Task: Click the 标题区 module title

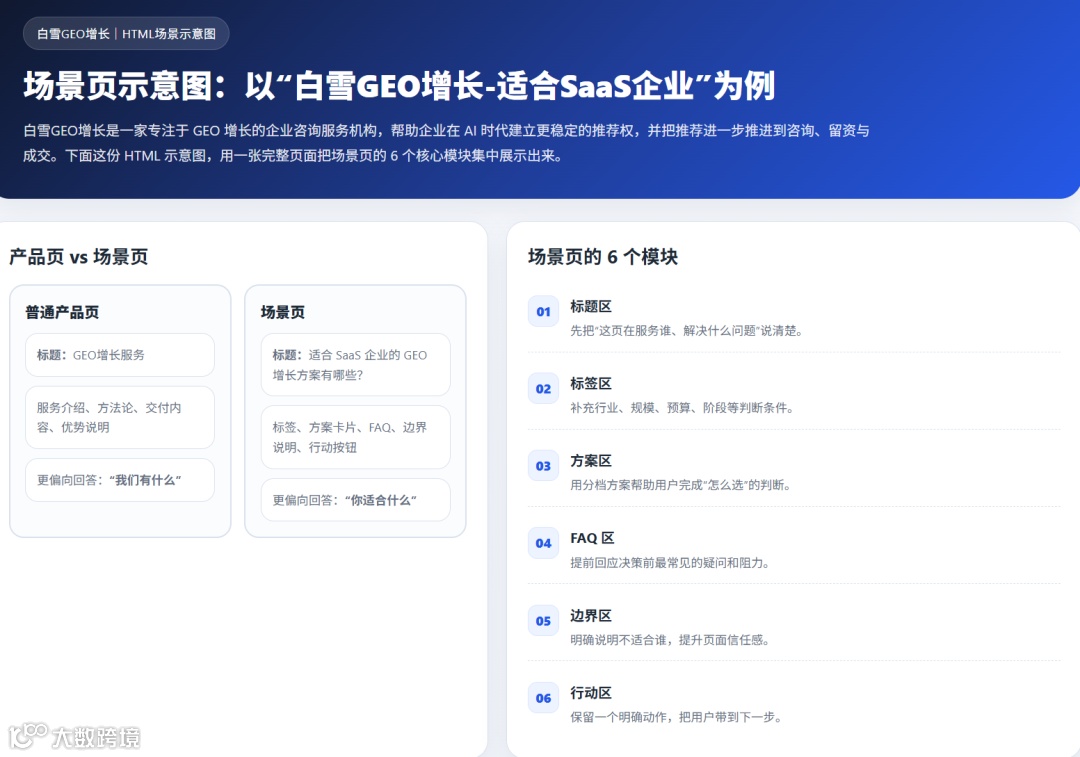Action: pyautogui.click(x=591, y=307)
